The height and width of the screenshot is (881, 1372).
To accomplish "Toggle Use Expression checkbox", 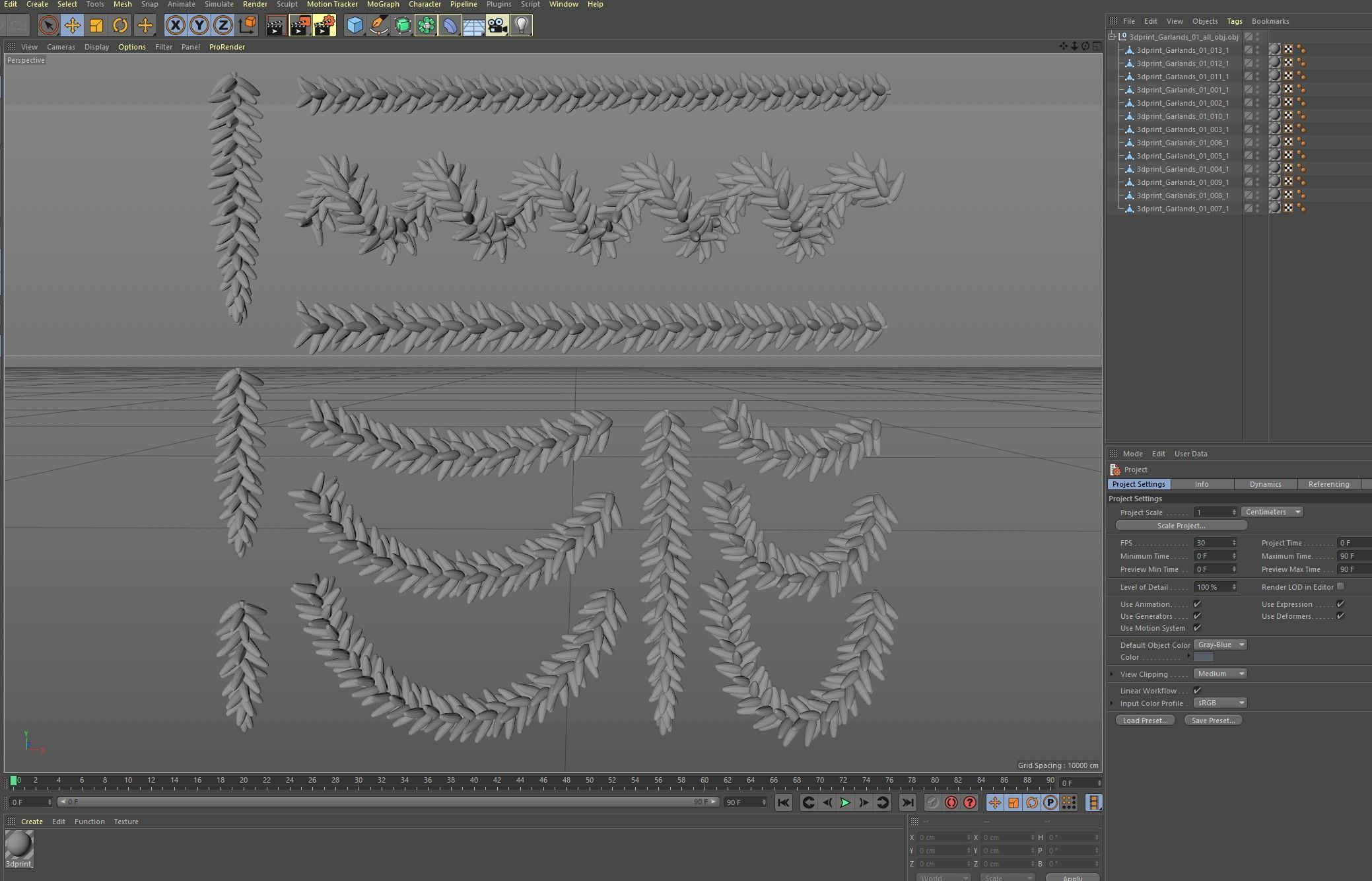I will pyautogui.click(x=1340, y=604).
